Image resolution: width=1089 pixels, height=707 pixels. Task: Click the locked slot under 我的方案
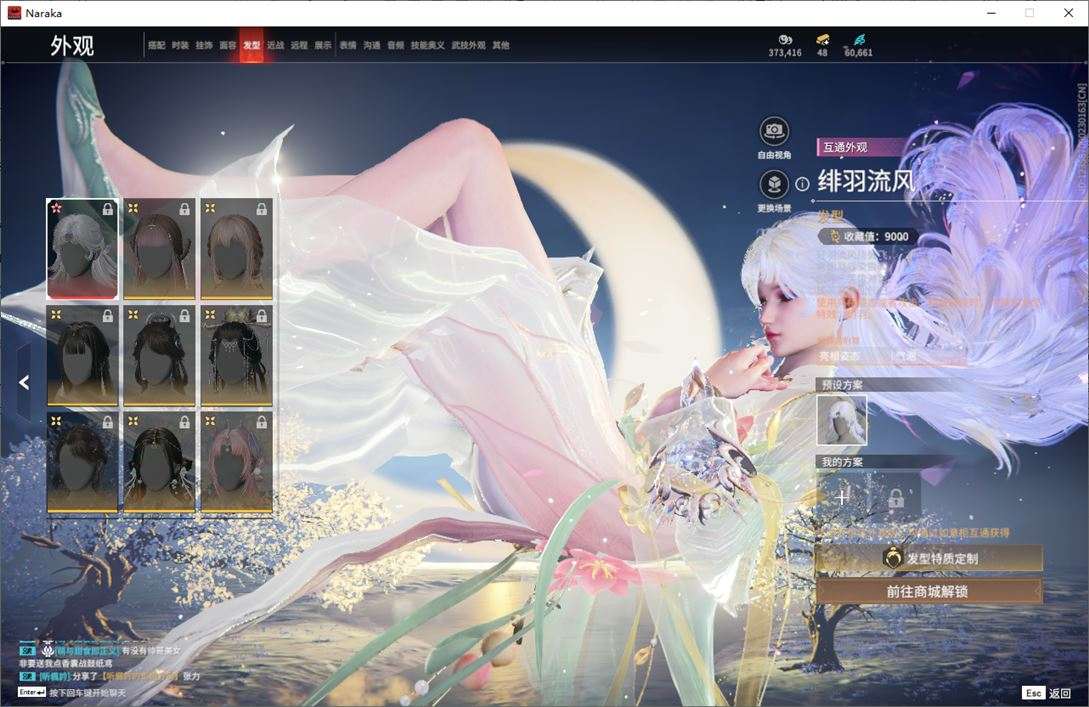point(896,497)
